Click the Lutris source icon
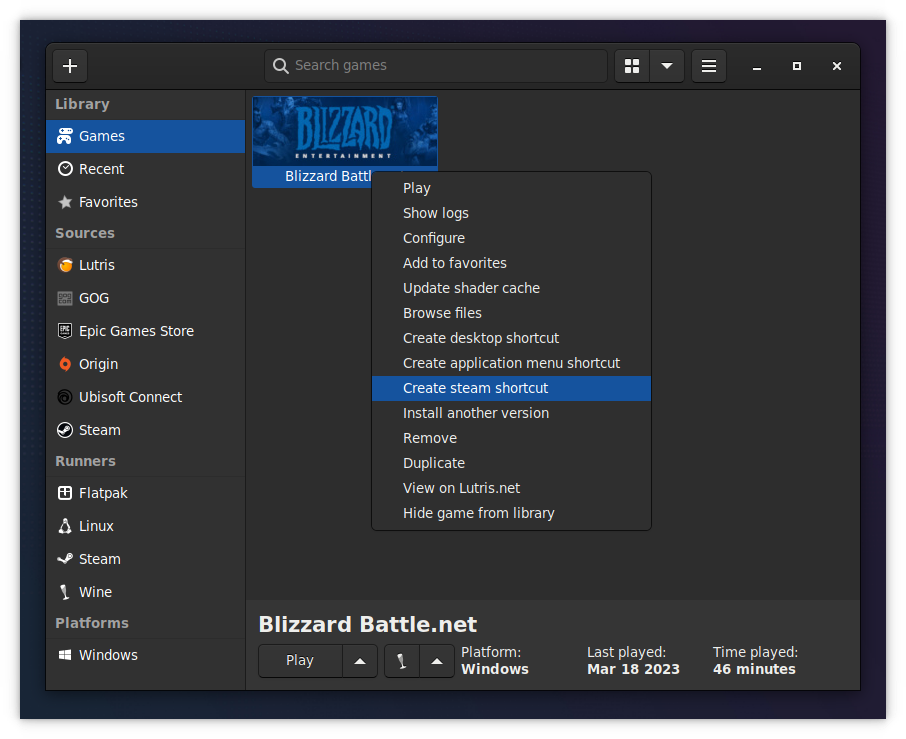The width and height of the screenshot is (906, 739). coord(65,265)
